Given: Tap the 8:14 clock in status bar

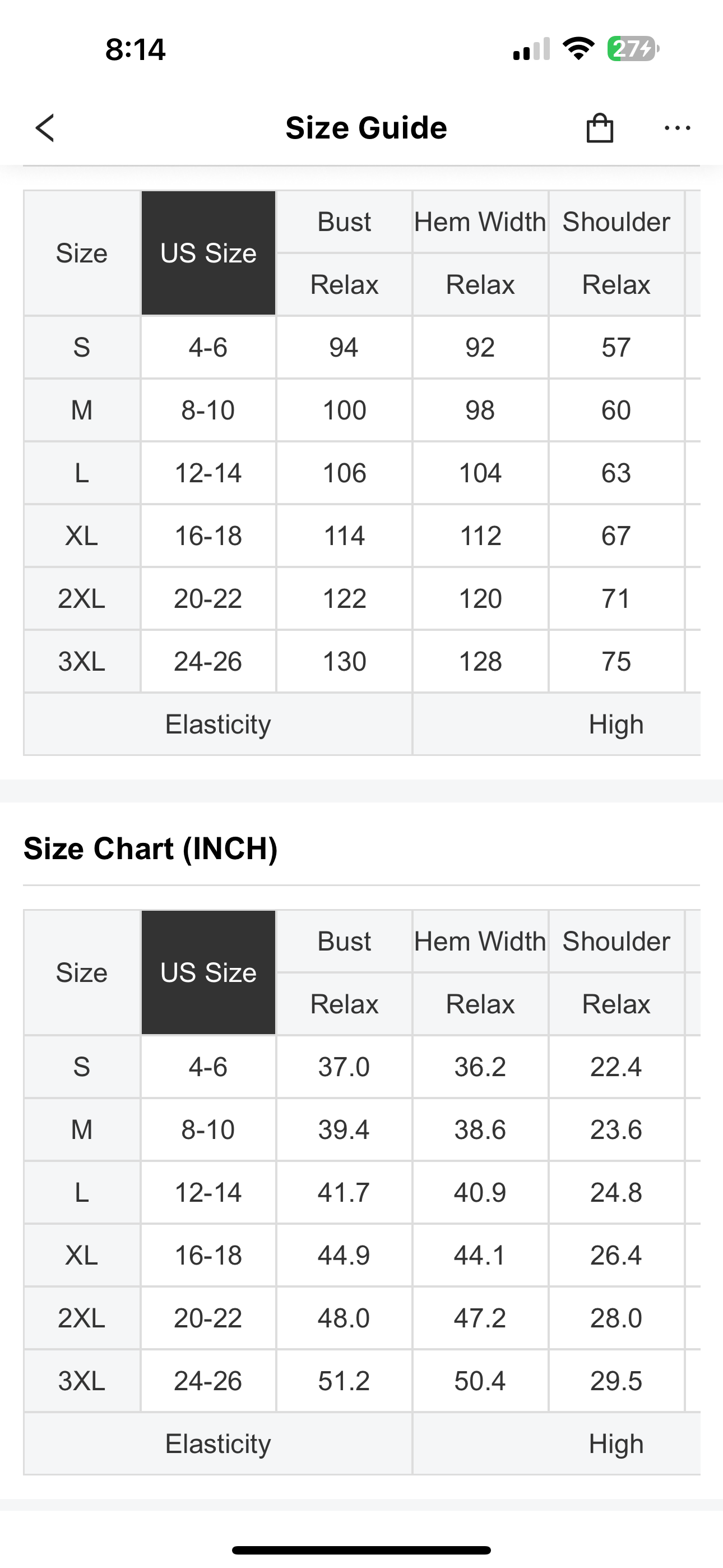Looking at the screenshot, I should pos(135,49).
